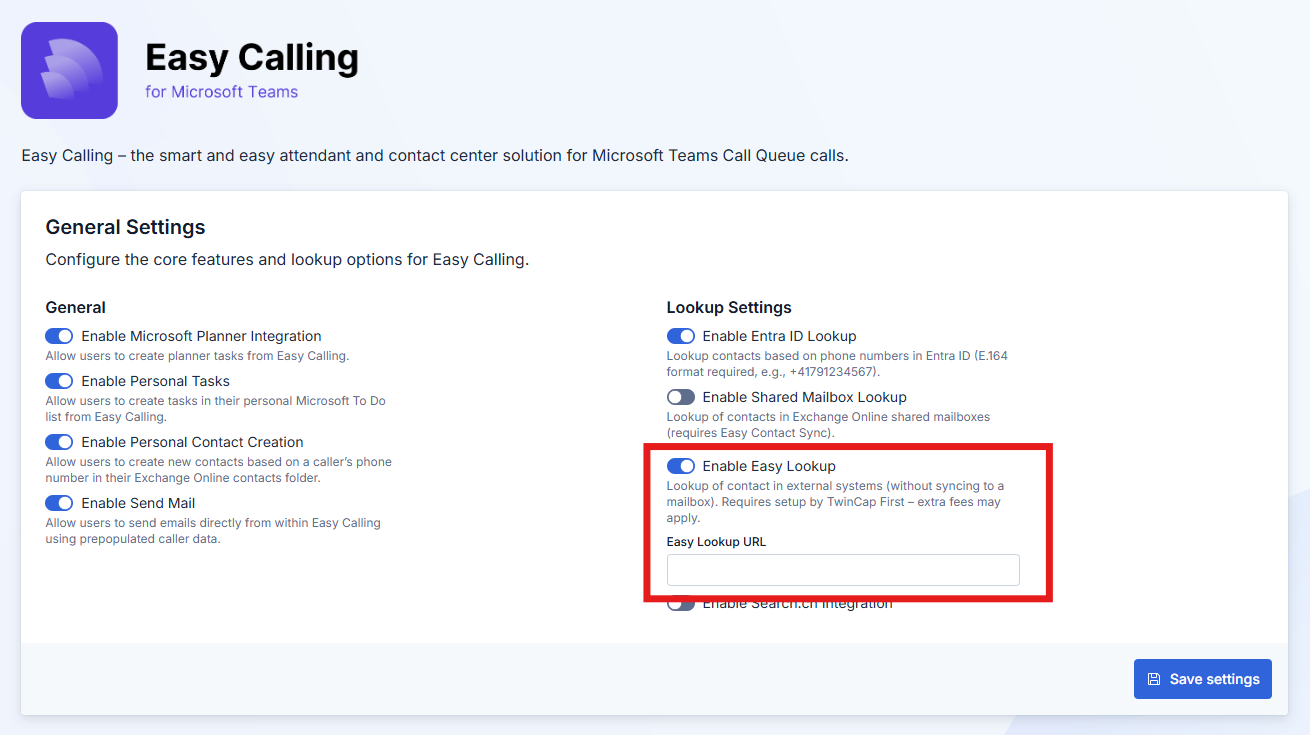Select the General Settings heading
The image size is (1310, 735).
(125, 227)
